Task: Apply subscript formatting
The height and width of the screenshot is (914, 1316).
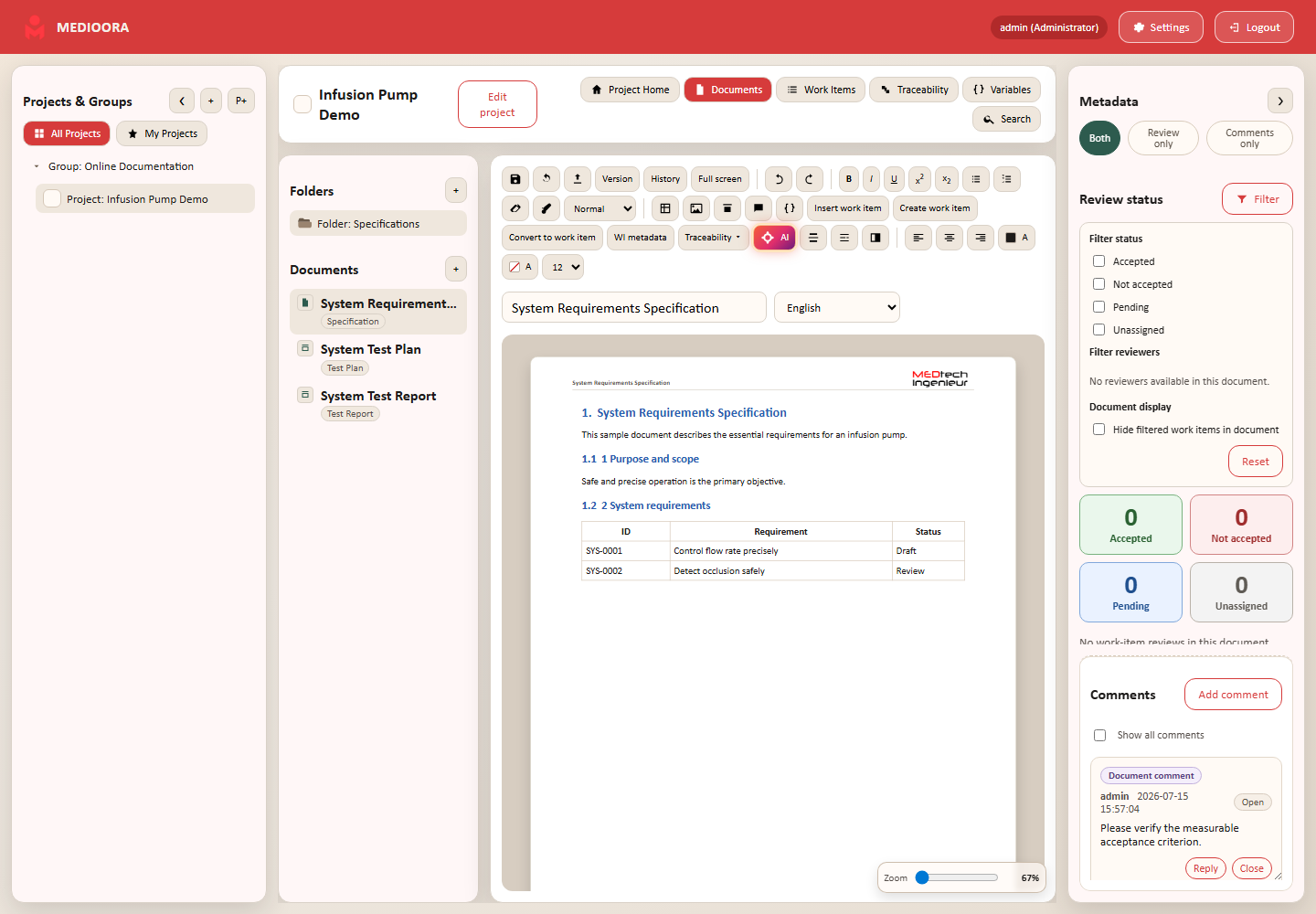Action: tap(947, 179)
